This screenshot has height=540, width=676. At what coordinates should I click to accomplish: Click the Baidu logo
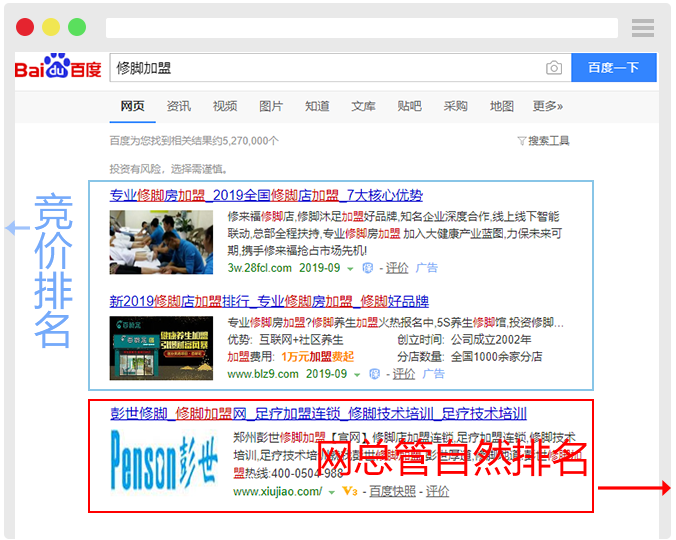pos(58,67)
